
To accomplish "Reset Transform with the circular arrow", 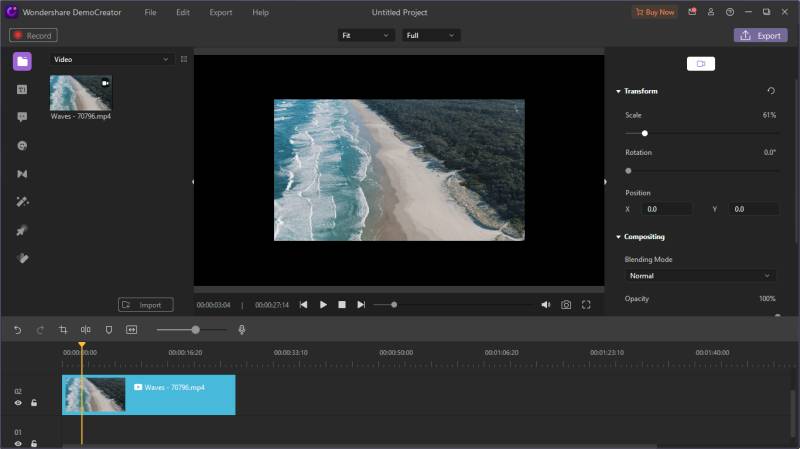I will (771, 91).
